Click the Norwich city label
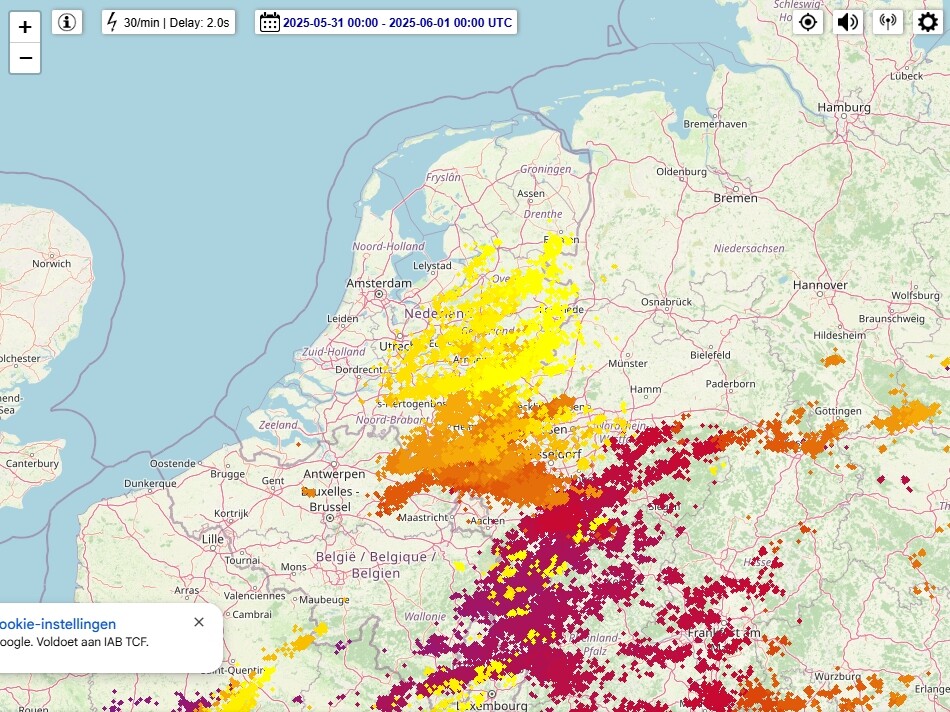The height and width of the screenshot is (712, 950). pyautogui.click(x=51, y=264)
